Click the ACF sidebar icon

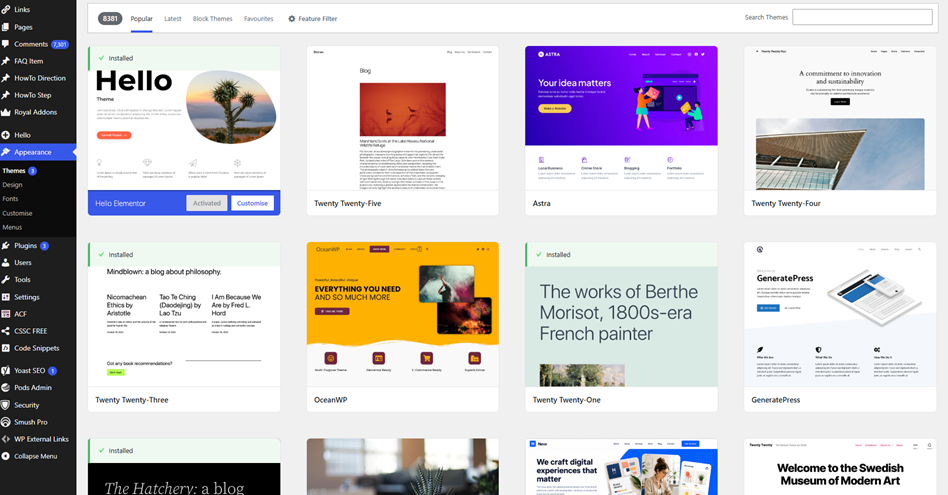6,314
